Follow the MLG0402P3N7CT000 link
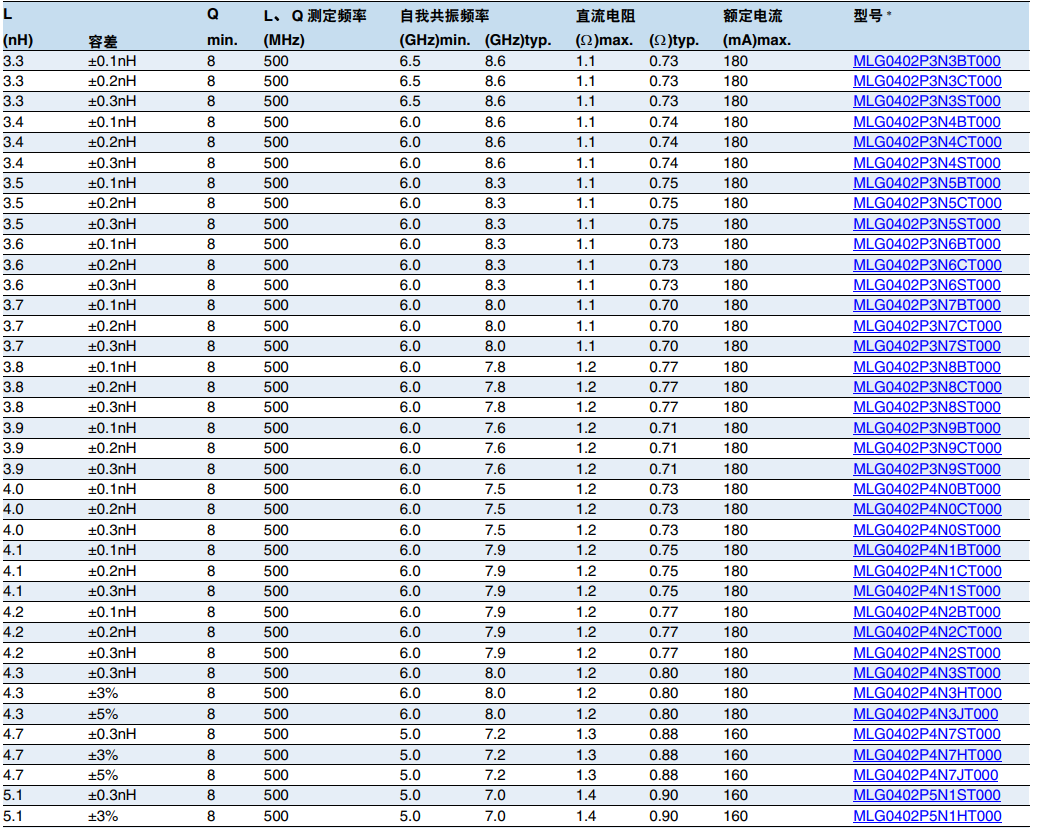Image resolution: width=1037 pixels, height=828 pixels. click(x=927, y=326)
